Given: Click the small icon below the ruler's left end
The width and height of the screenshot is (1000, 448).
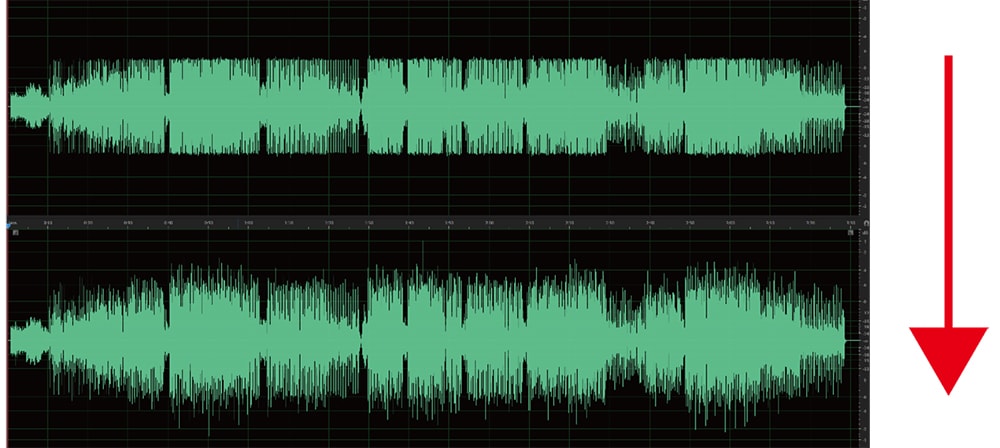Looking at the screenshot, I should click(x=15, y=231).
